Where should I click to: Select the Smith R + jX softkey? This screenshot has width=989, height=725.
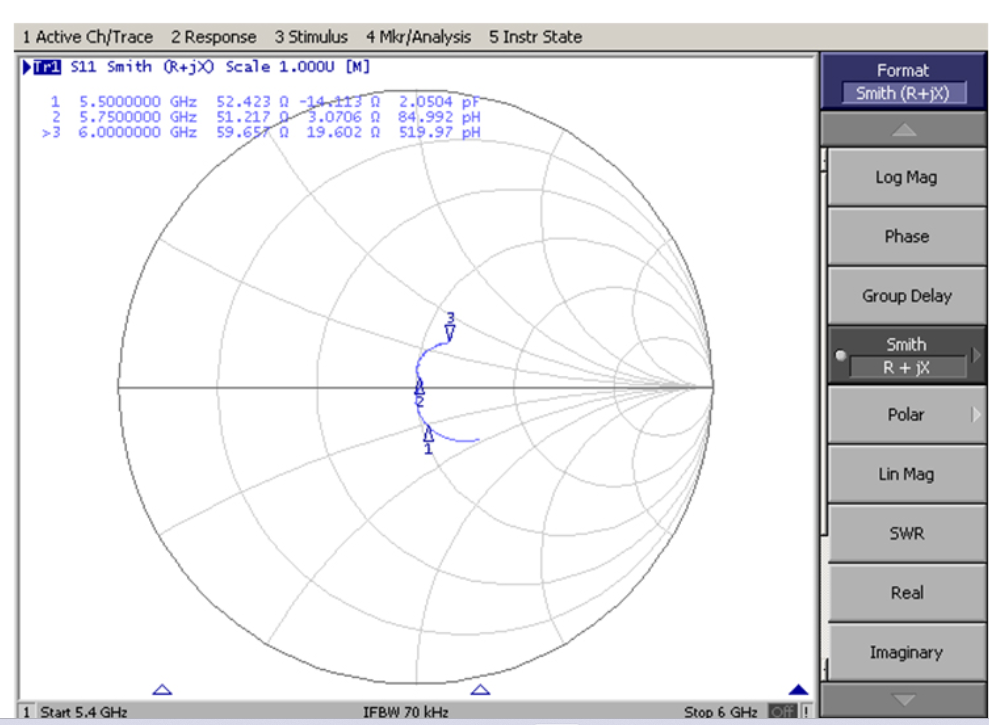point(906,355)
